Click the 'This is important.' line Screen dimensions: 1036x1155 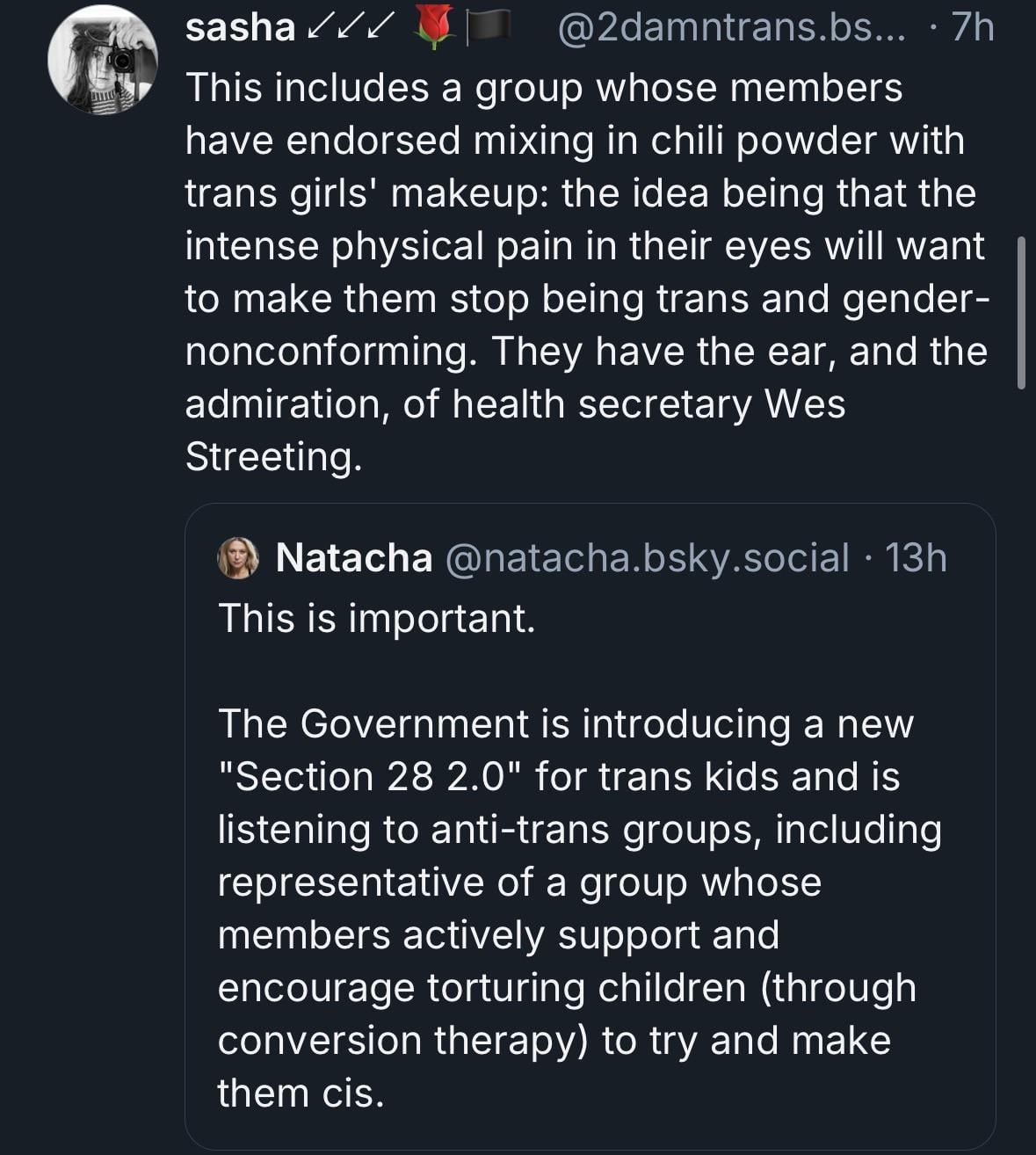click(x=376, y=618)
